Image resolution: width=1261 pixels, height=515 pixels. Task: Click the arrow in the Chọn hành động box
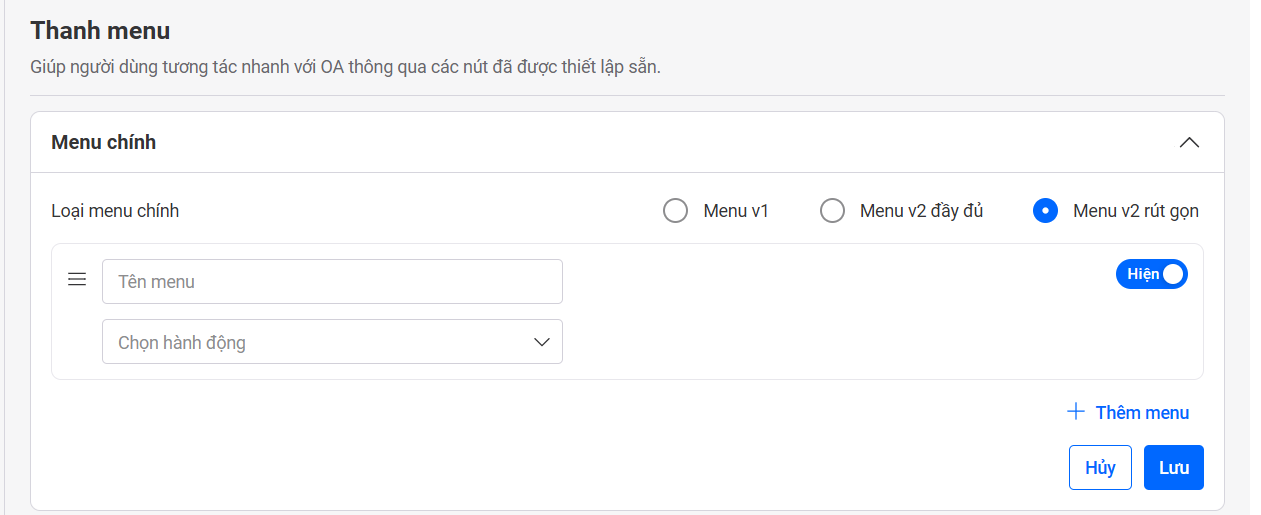tap(542, 342)
